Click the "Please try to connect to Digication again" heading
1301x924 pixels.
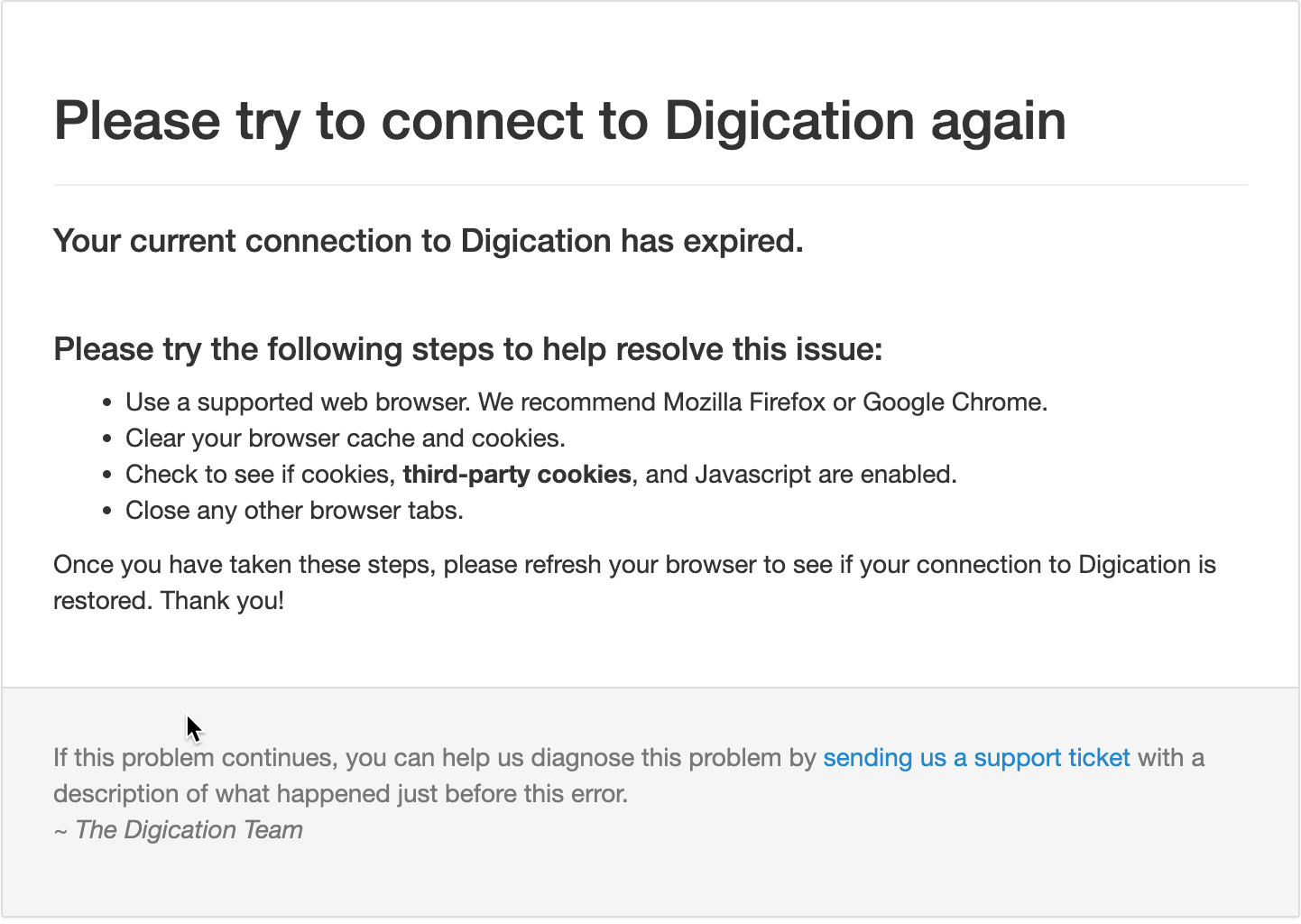560,121
